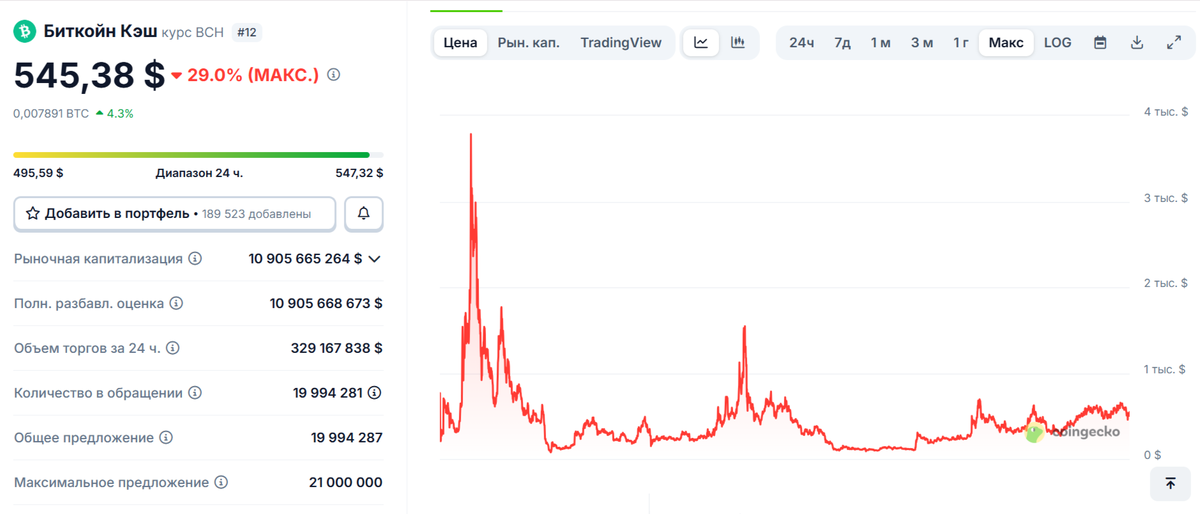Viewport: 1200px width, 514px height.
Task: Click the 495,59 $ low range value
Action: point(38,173)
